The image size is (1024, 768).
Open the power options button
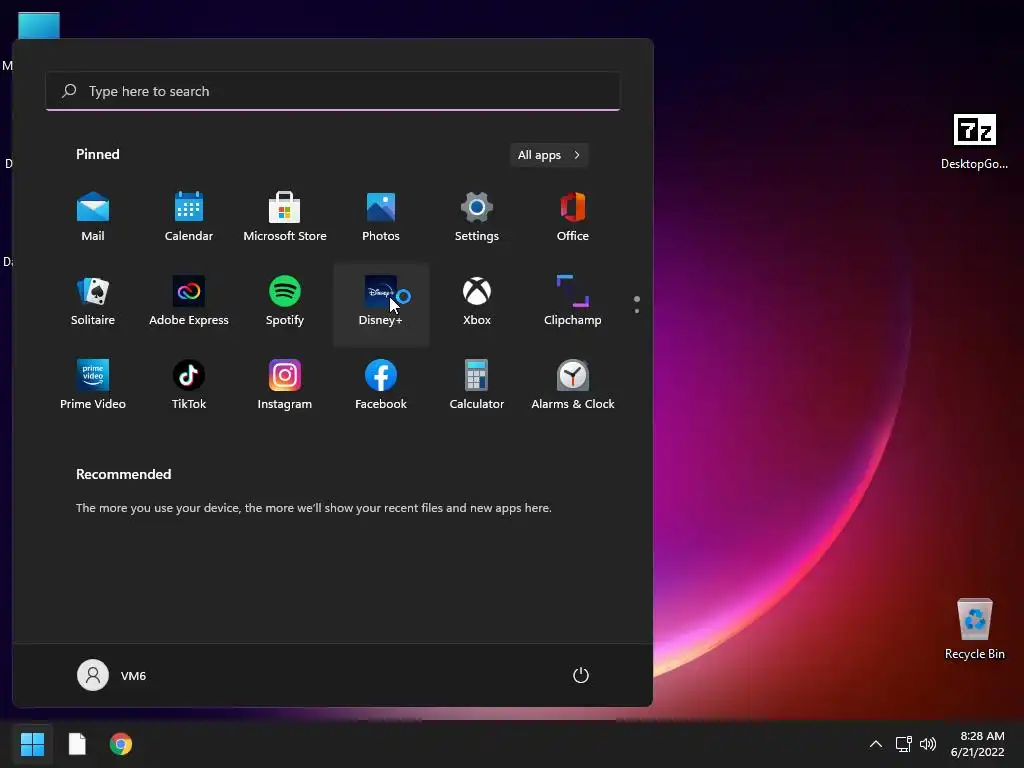581,675
